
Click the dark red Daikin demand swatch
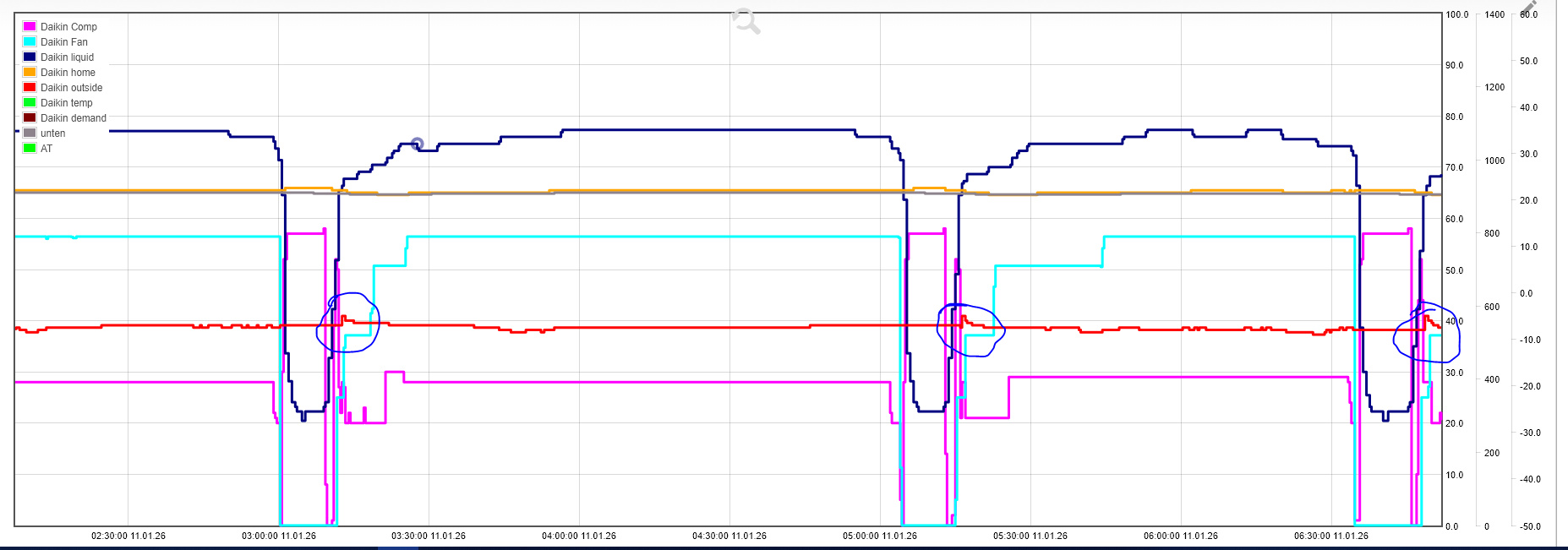[x=30, y=118]
